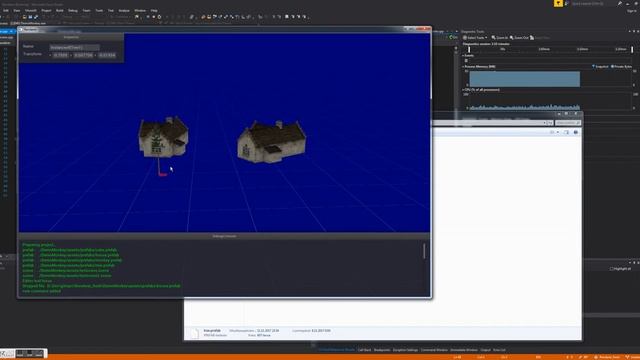Image resolution: width=640 pixels, height=360 pixels.
Task: Open the Build menu
Action: 60,10
